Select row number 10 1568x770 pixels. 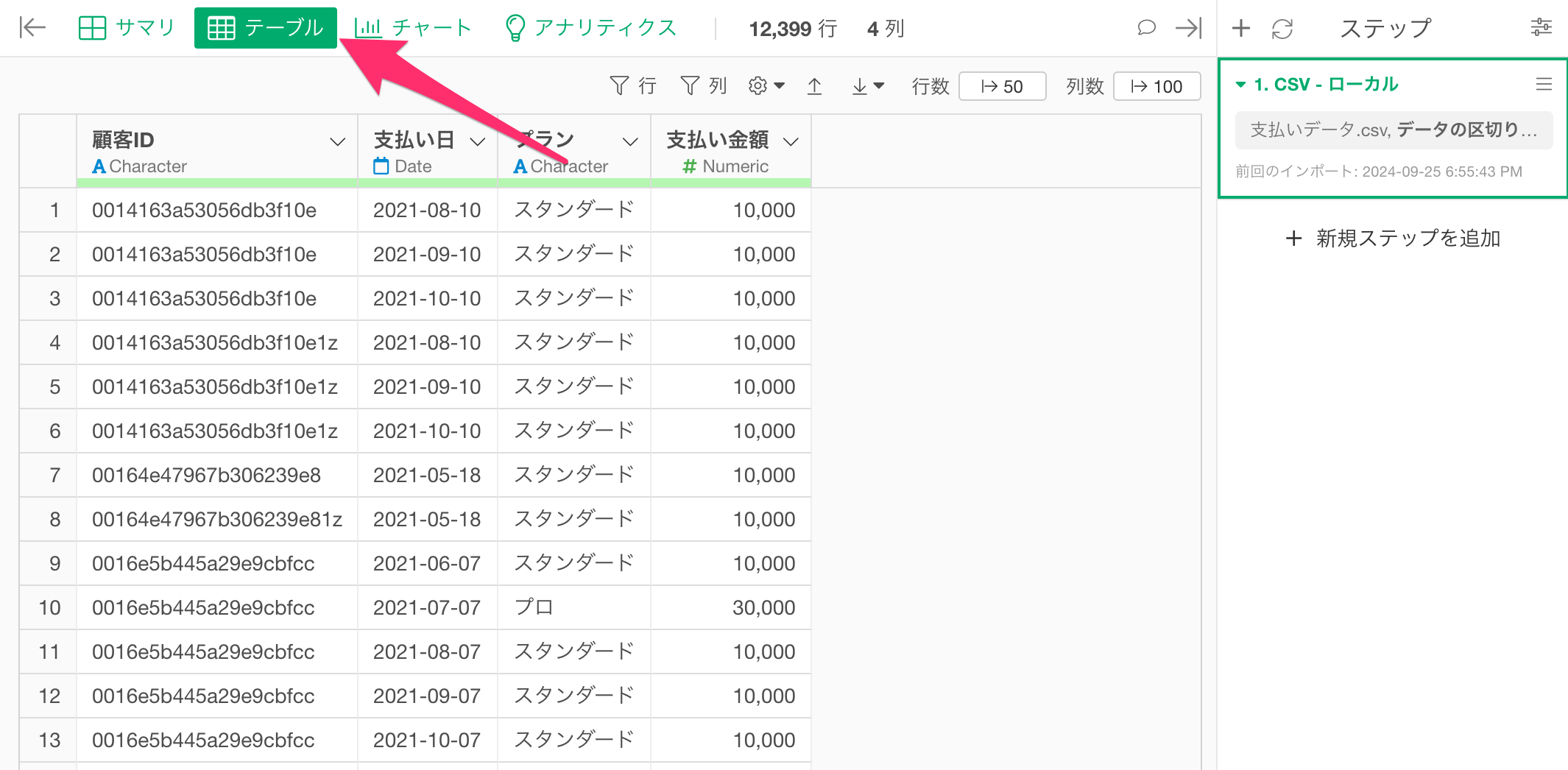coord(48,607)
